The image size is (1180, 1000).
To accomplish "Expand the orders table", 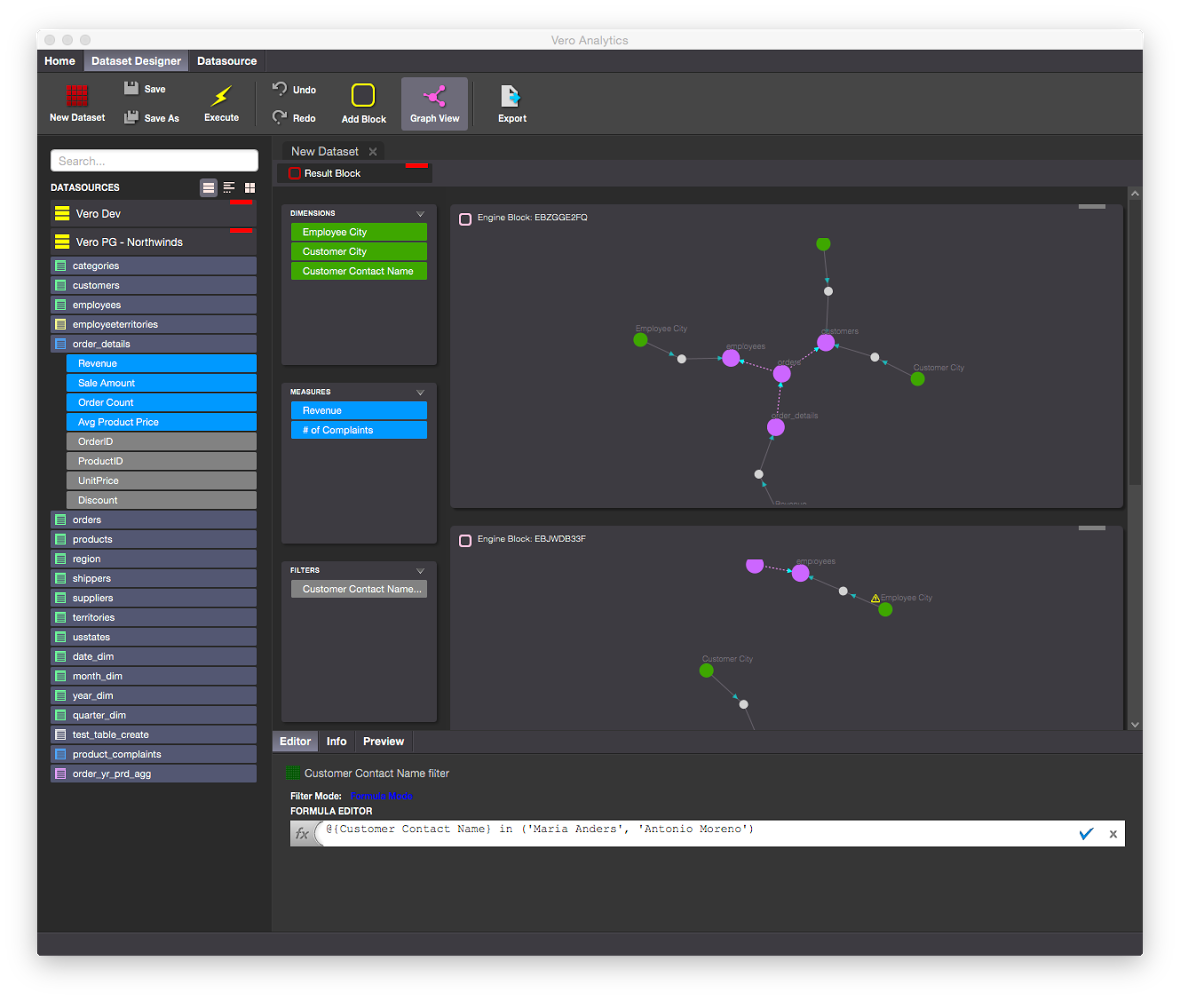I will [154, 520].
